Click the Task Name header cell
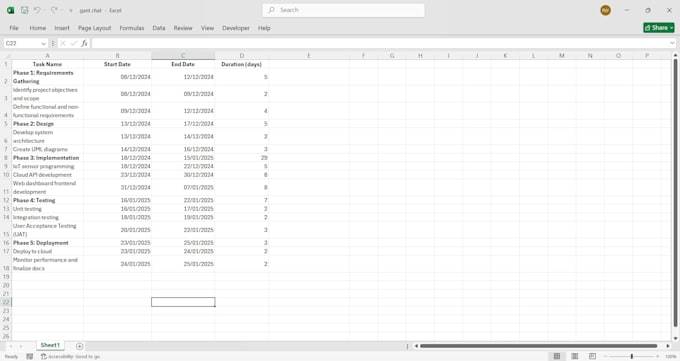The height and width of the screenshot is (361, 680). 48,64
